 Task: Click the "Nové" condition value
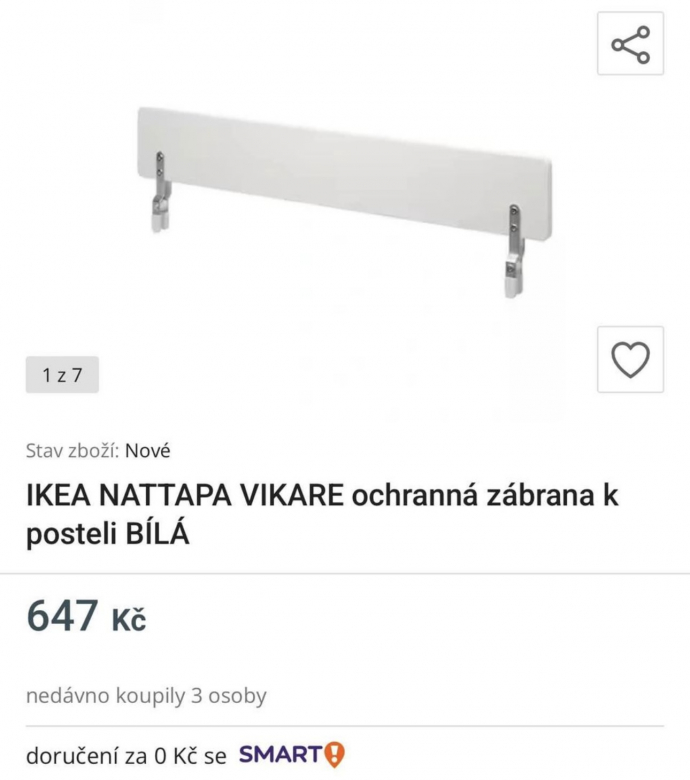click(x=148, y=451)
